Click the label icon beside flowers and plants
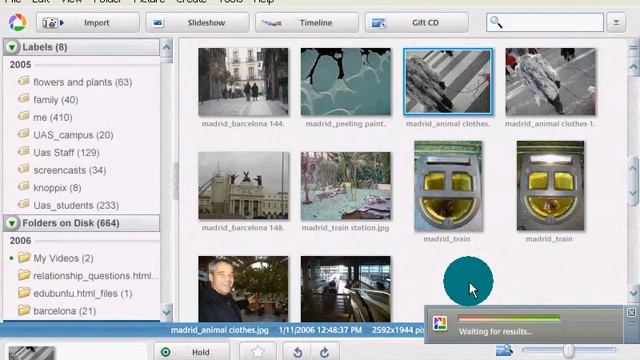 click(24, 81)
